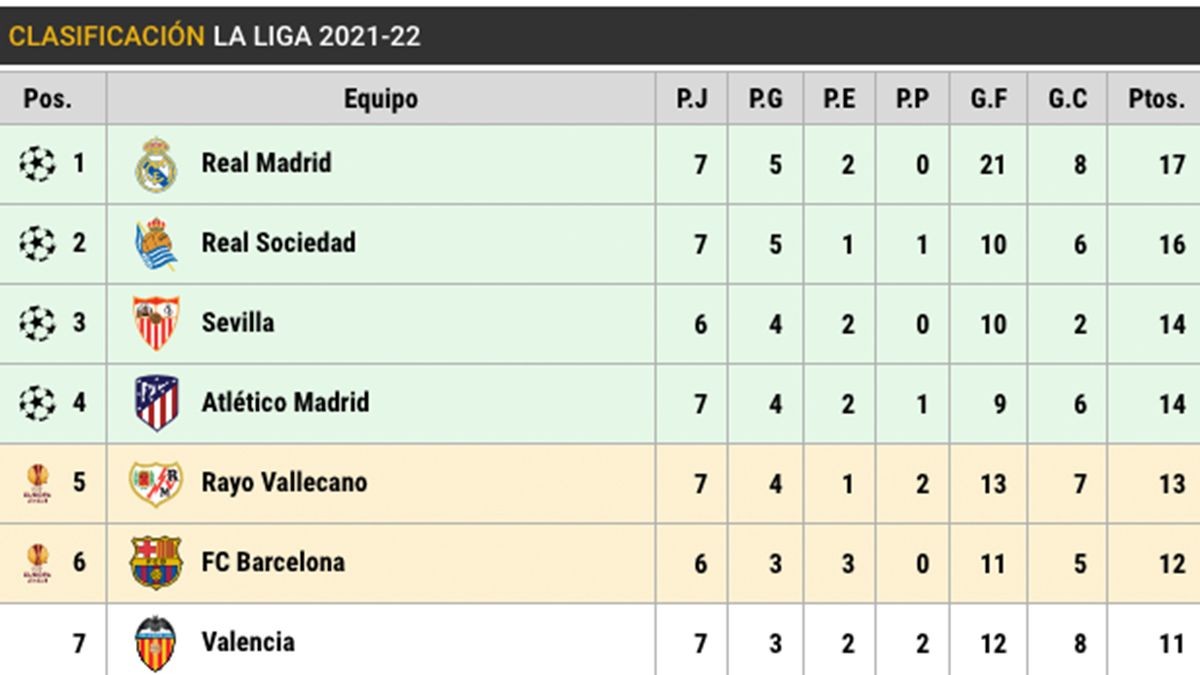Screen dimensions: 1200x675
Task: Sort table by Ptos. column header
Action: pos(1155,99)
